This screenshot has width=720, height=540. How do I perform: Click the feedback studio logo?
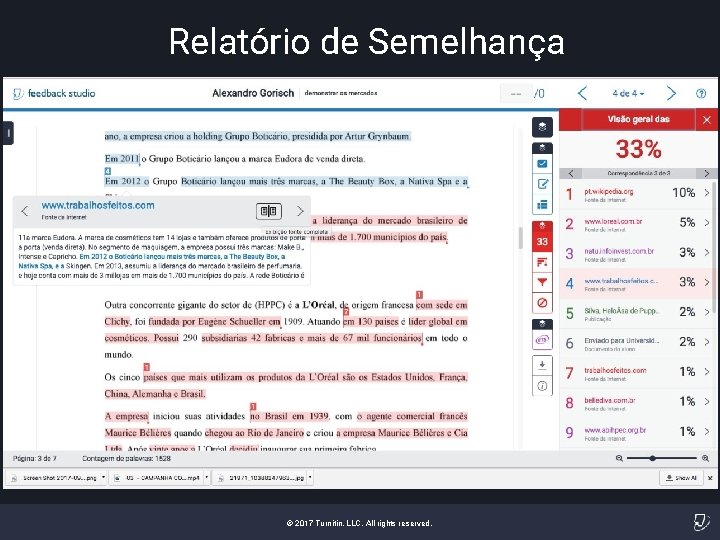(x=54, y=93)
